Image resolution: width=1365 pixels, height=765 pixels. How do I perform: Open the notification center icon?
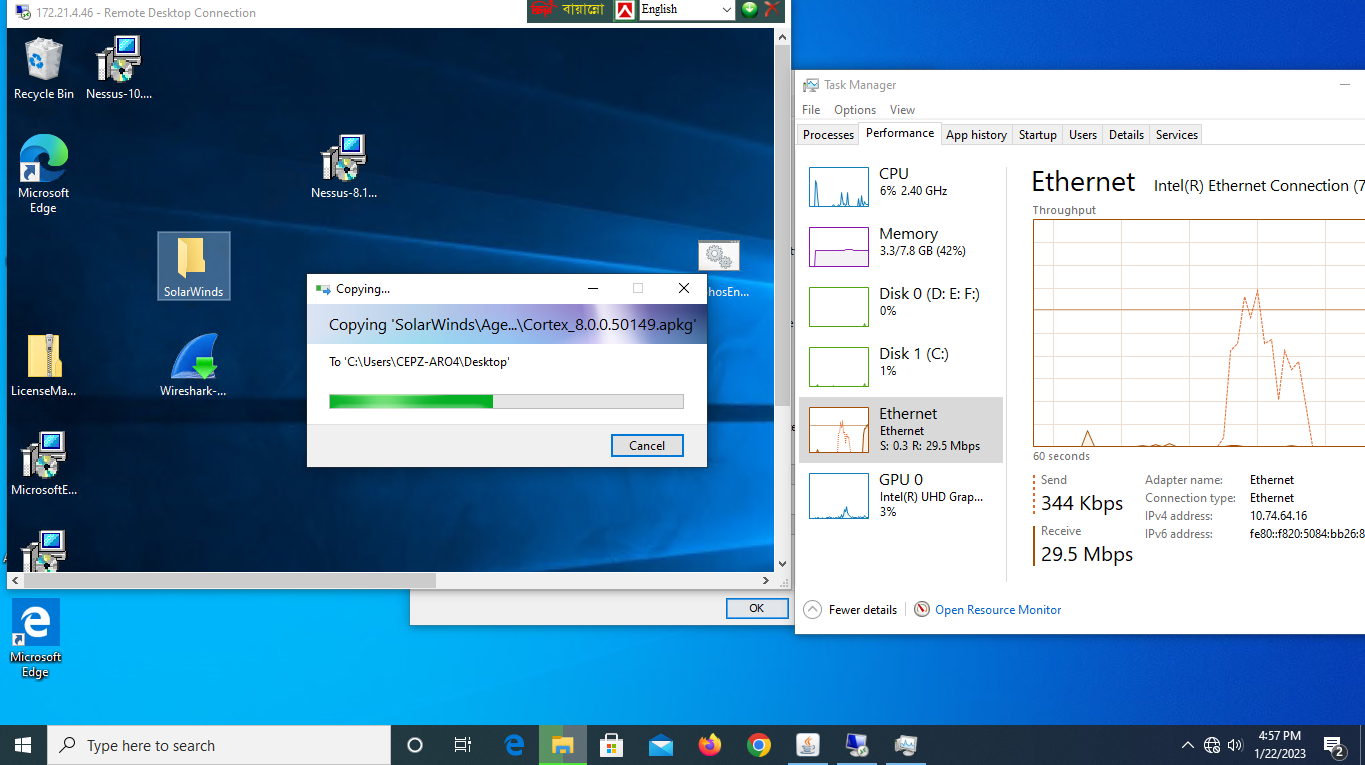point(1333,745)
